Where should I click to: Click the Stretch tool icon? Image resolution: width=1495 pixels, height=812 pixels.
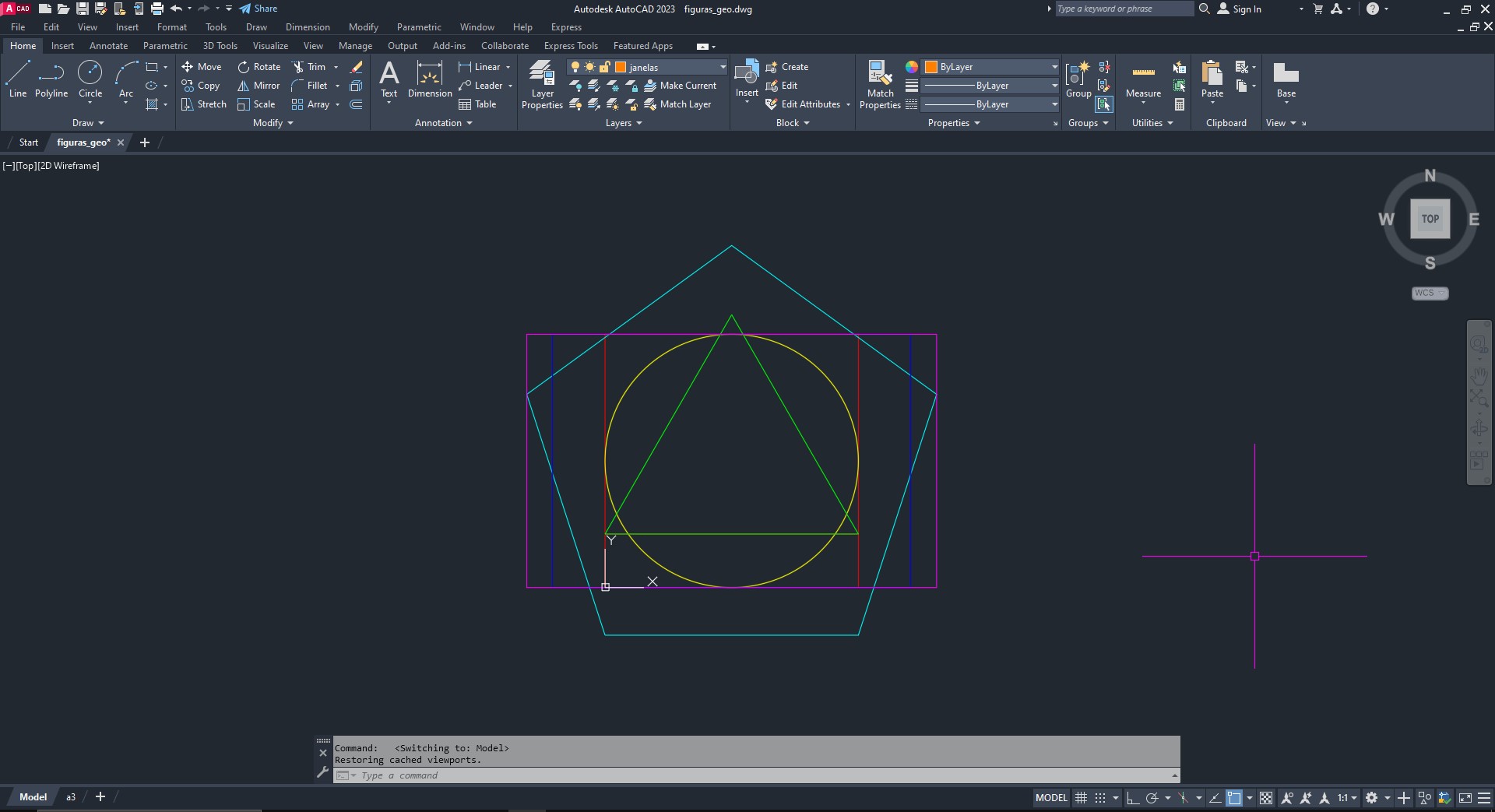click(188, 104)
